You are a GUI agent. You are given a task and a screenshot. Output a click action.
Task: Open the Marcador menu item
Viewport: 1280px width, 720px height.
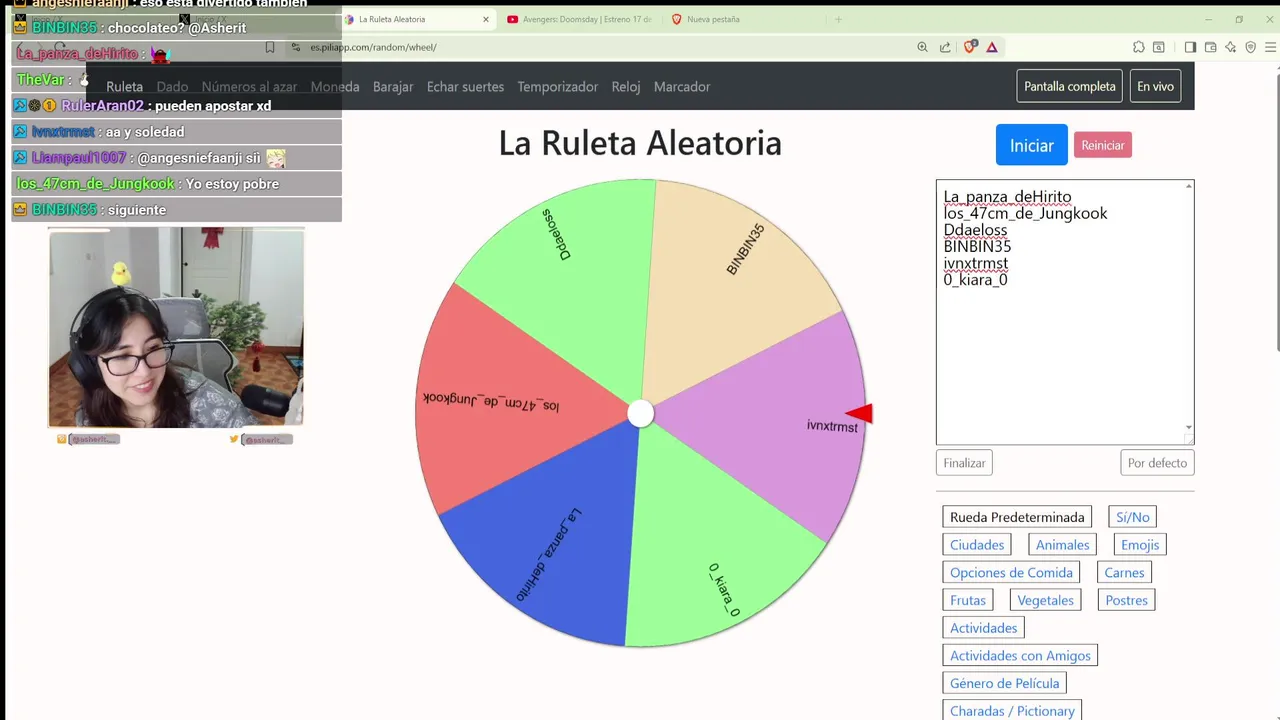tap(682, 87)
